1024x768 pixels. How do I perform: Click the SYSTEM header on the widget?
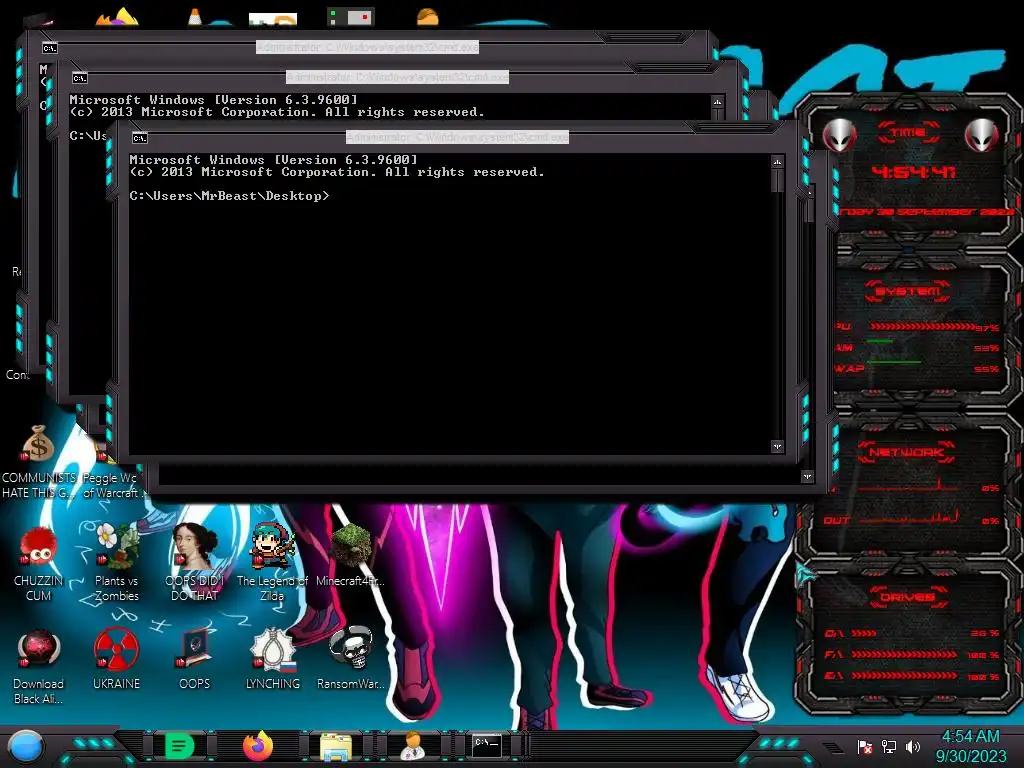[x=908, y=291]
